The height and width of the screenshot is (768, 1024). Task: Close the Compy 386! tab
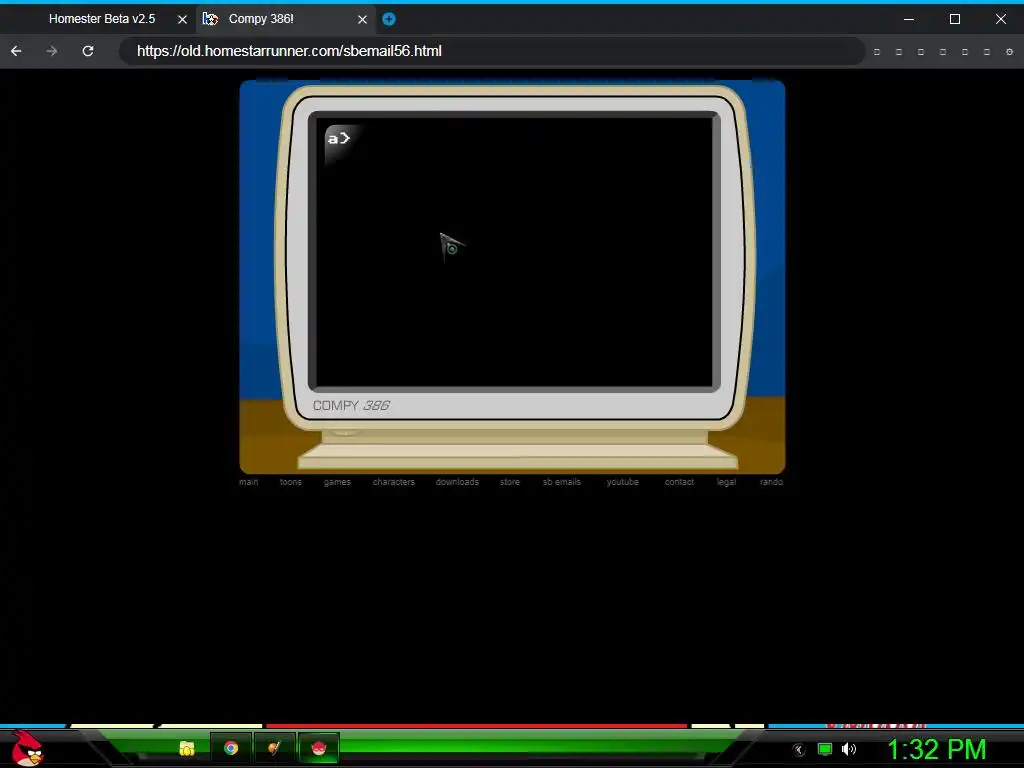(362, 20)
